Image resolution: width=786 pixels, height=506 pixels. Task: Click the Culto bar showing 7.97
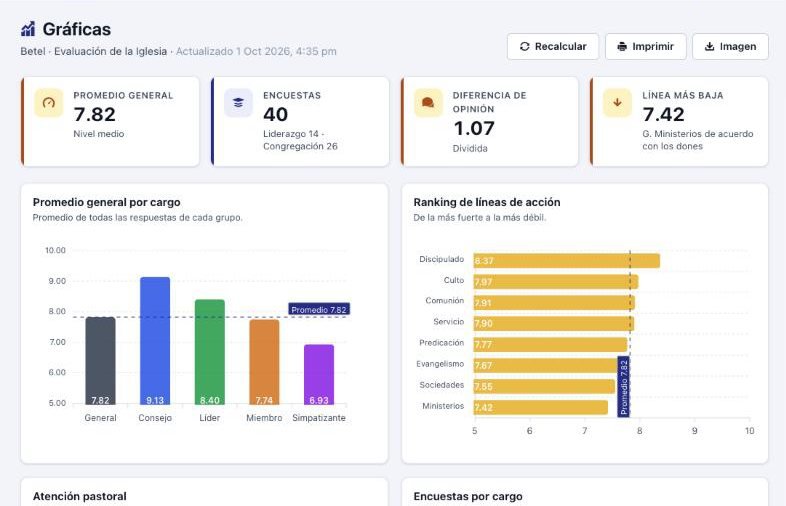pos(556,282)
